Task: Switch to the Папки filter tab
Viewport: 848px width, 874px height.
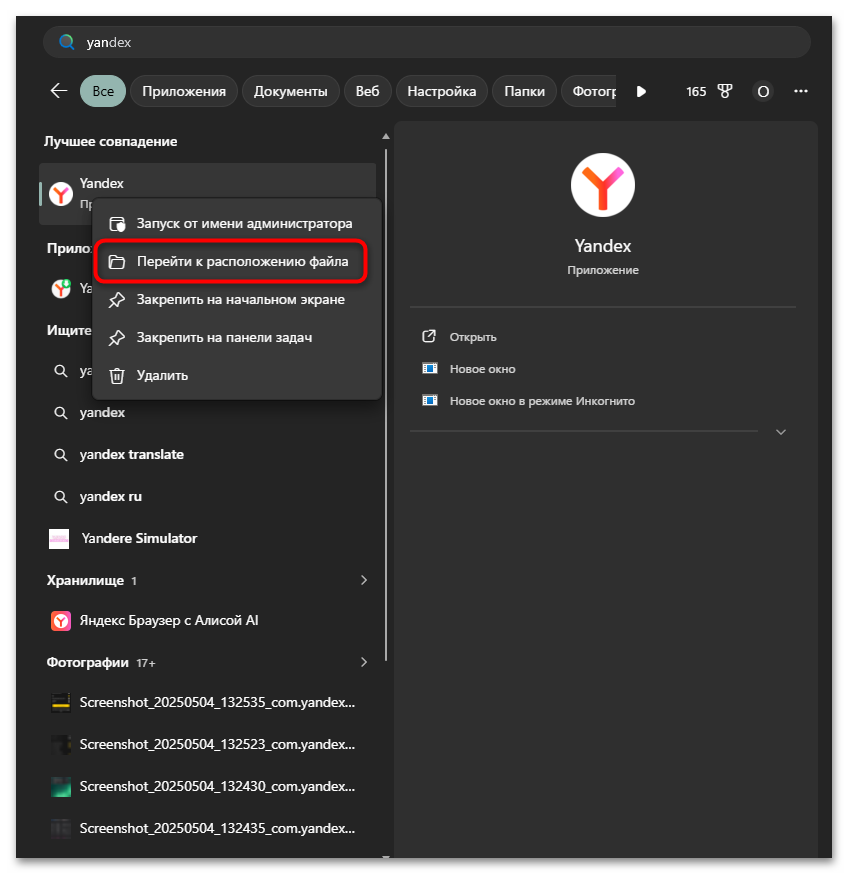Action: [x=524, y=91]
